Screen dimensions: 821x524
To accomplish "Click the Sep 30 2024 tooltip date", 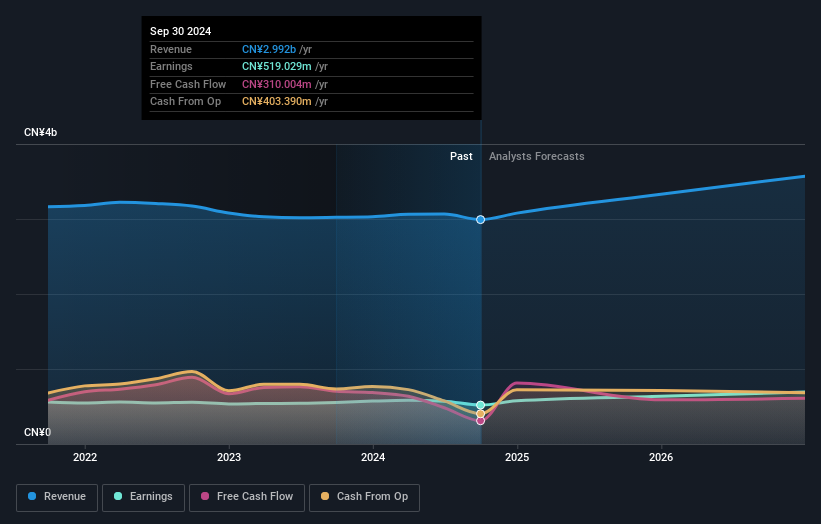I will [x=180, y=31].
